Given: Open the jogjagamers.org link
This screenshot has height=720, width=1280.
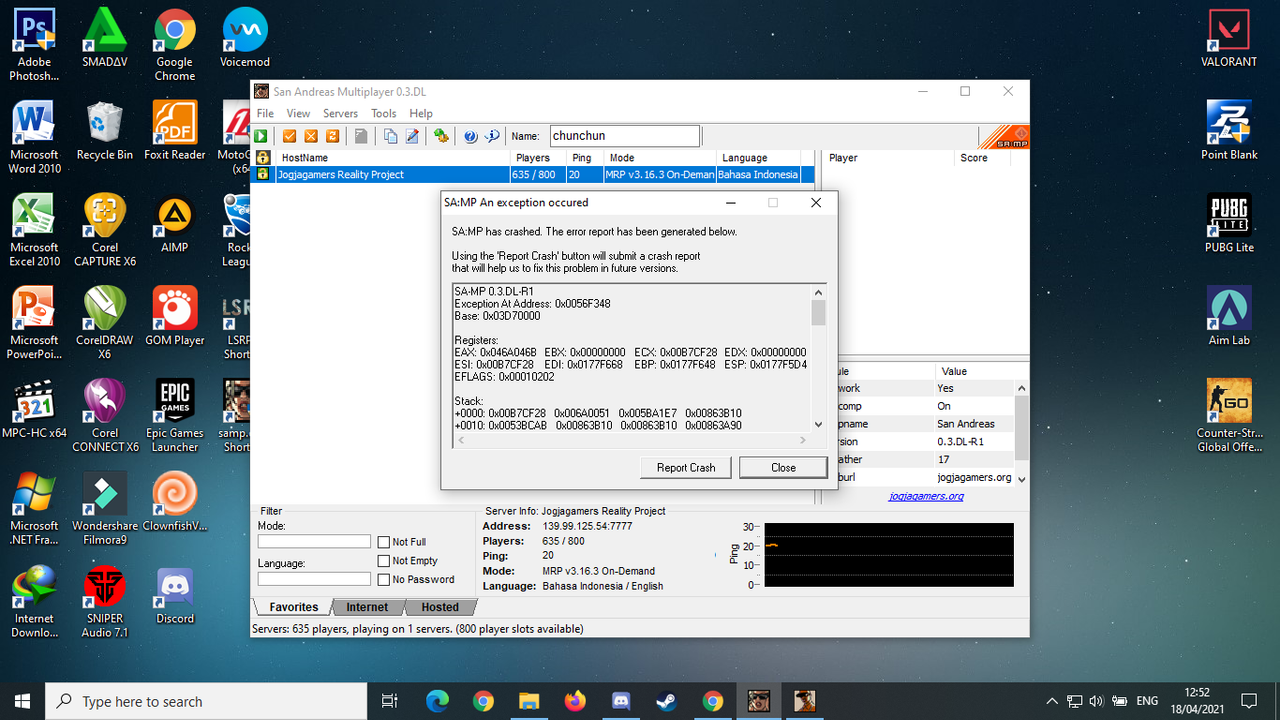Looking at the screenshot, I should pos(926,496).
